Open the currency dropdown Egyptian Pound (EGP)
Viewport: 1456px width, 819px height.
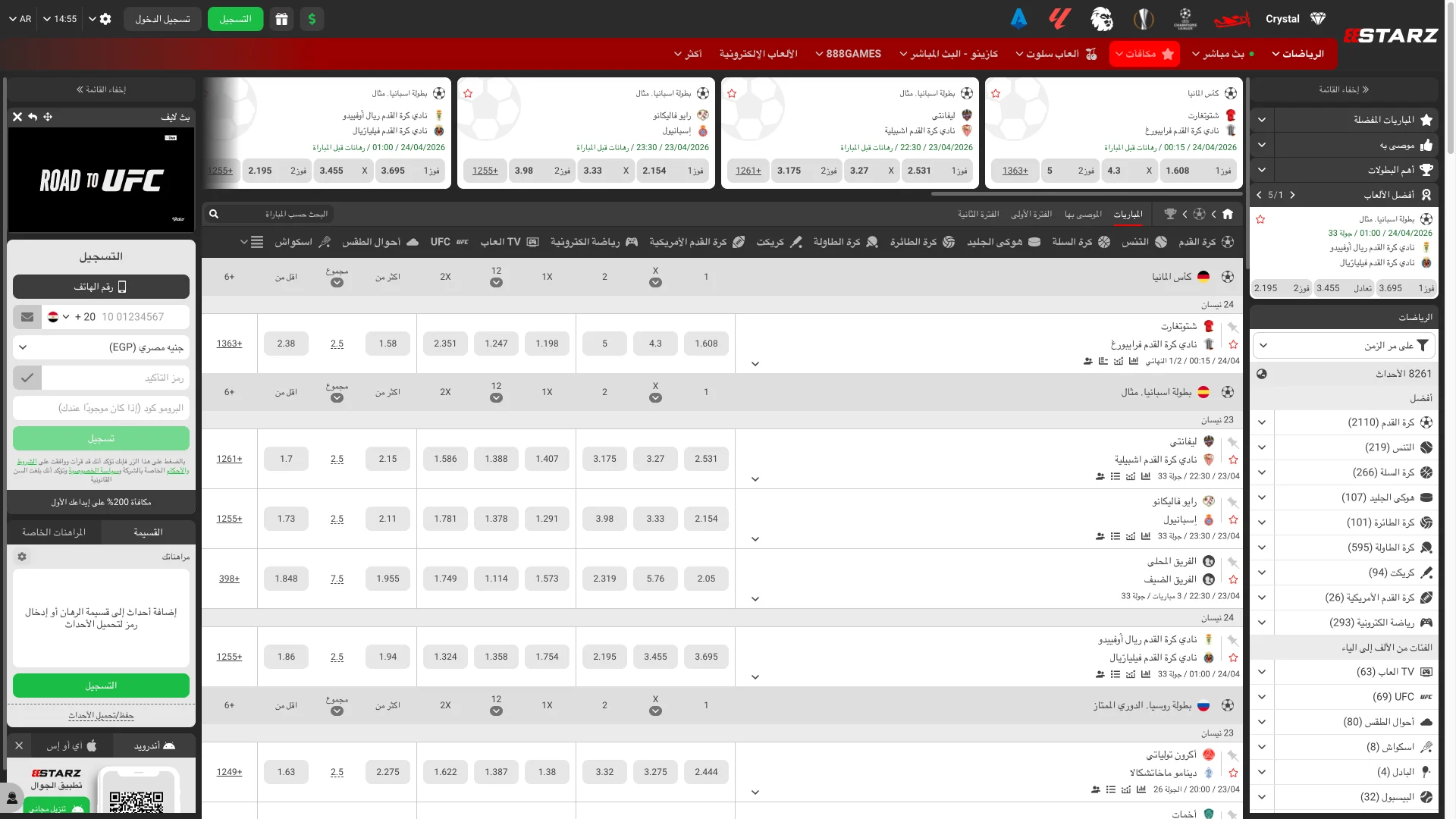(101, 347)
